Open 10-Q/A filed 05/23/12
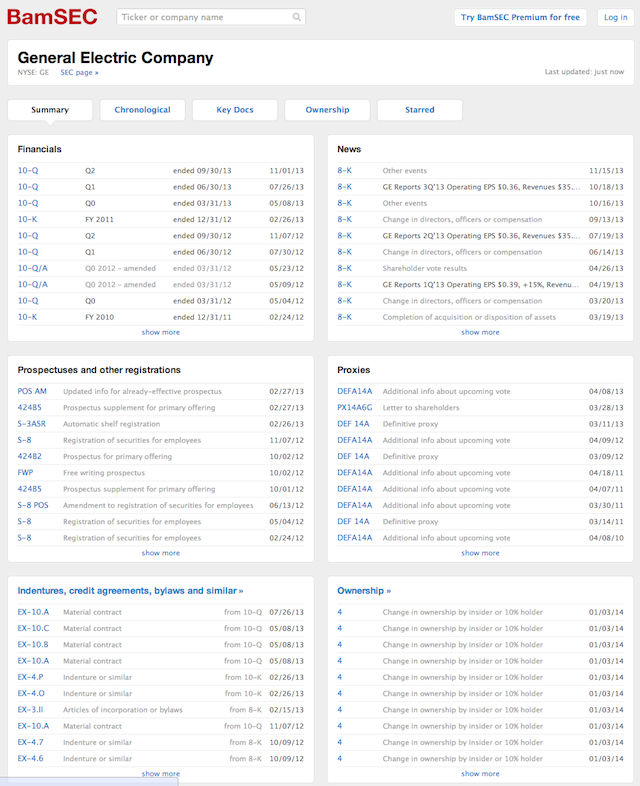The image size is (640, 786). coord(33,268)
